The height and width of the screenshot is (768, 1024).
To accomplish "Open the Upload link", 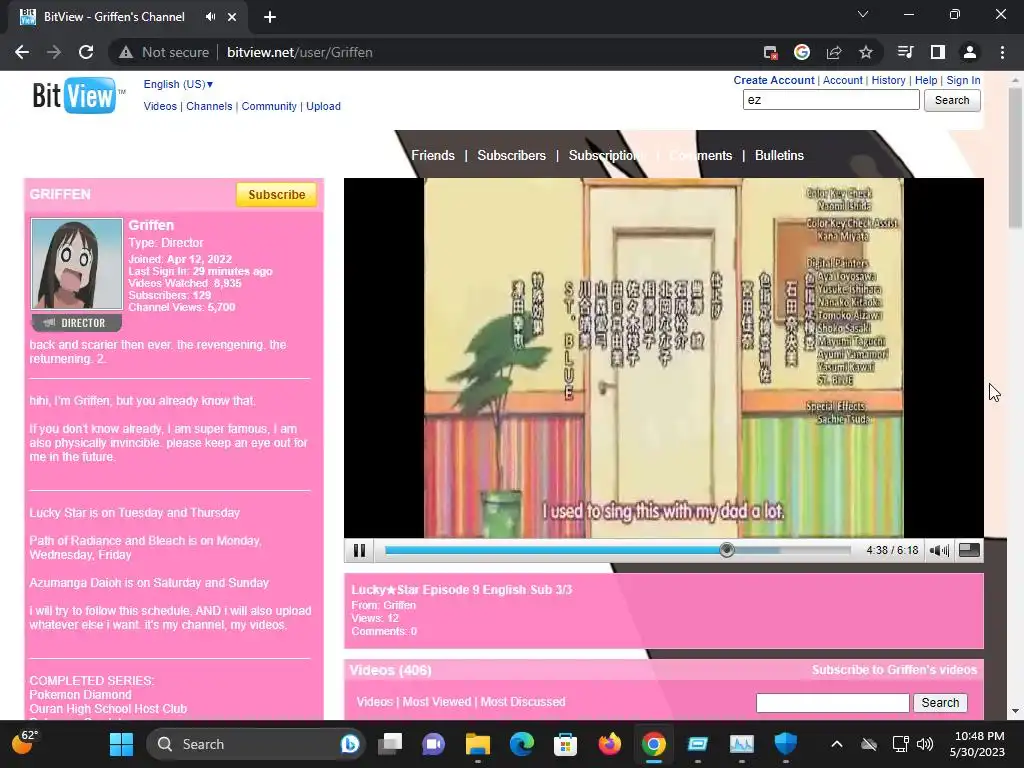I will (323, 106).
